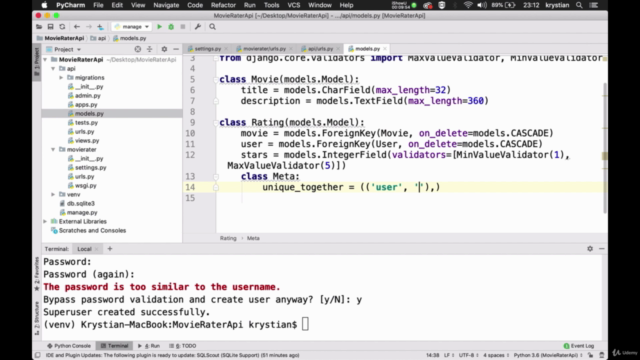Image resolution: width=640 pixels, height=360 pixels.
Task: Click the volume icon in menu bar
Action: point(482,5)
